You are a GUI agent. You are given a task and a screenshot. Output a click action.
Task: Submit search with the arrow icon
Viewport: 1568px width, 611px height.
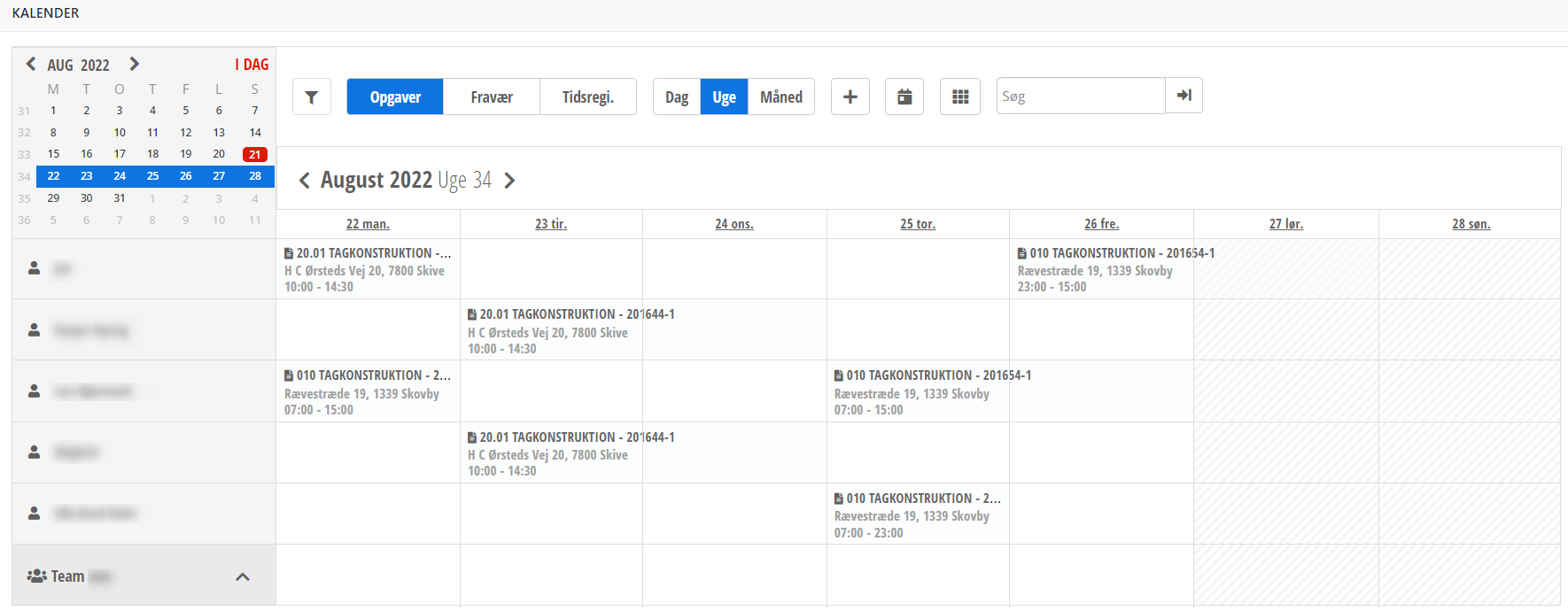click(1184, 96)
